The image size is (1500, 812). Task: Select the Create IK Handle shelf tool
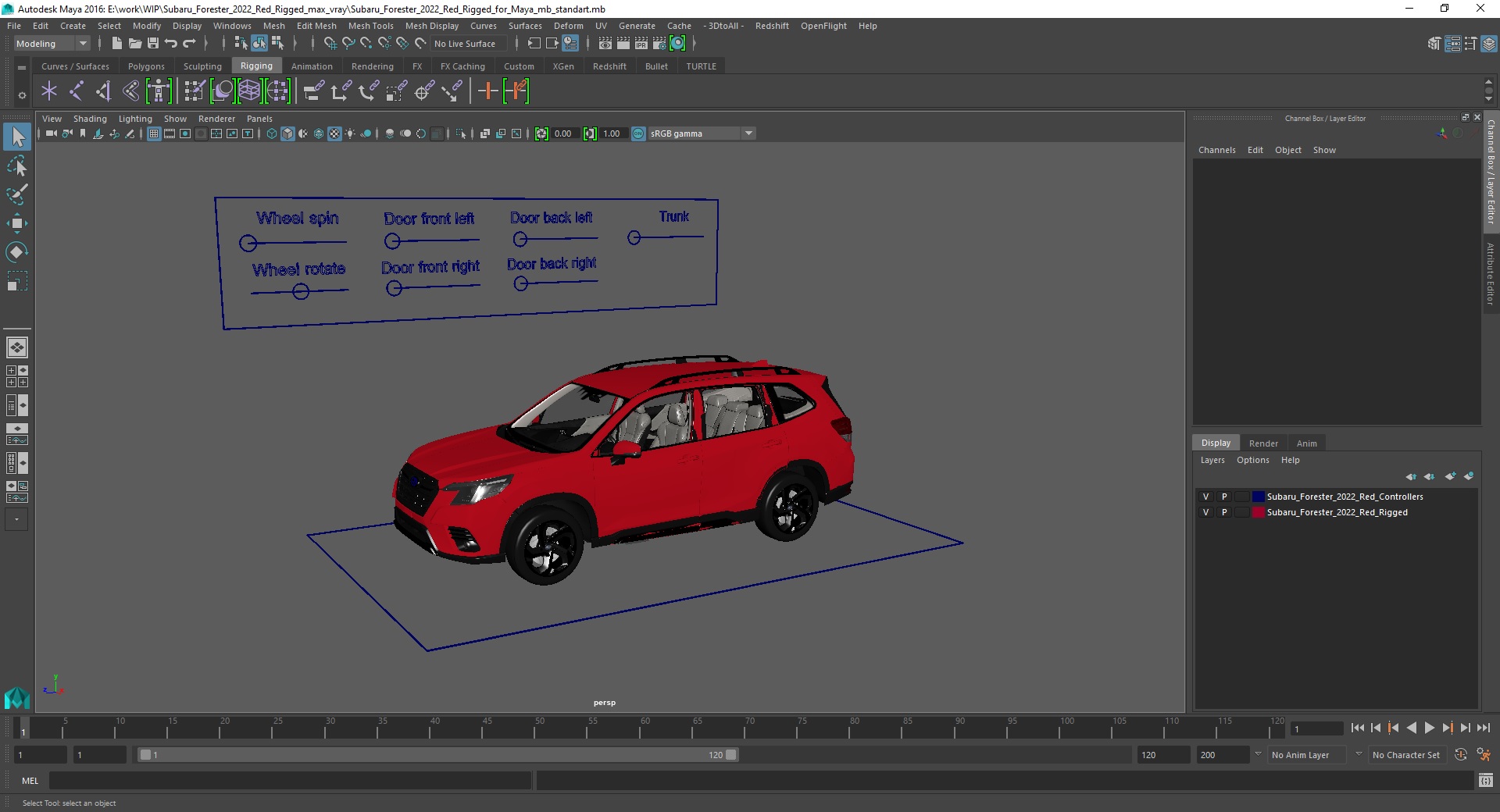click(x=103, y=91)
